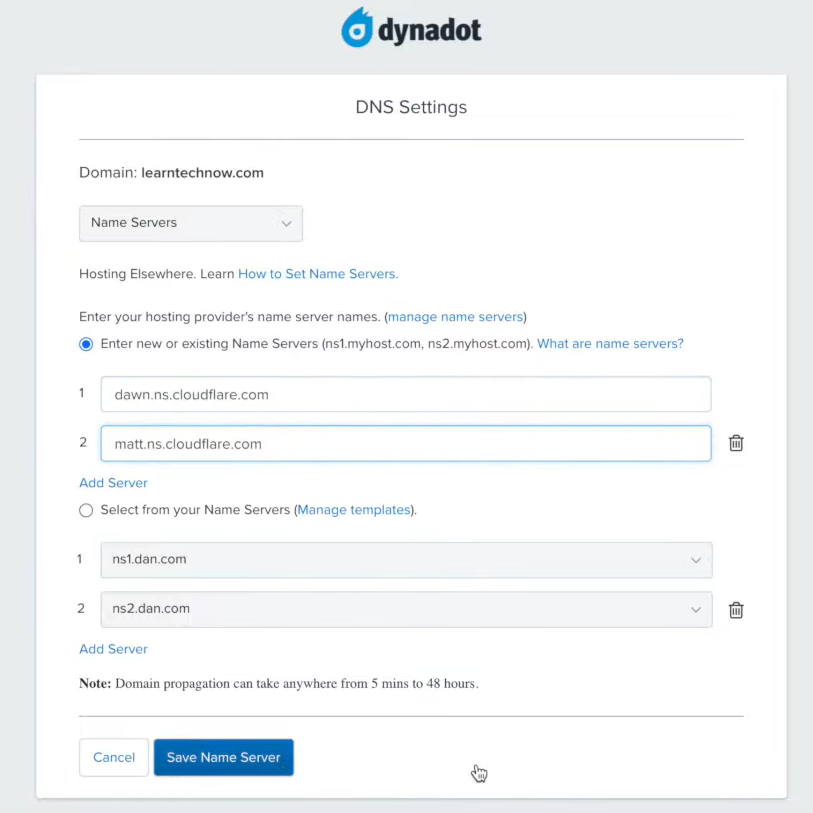Expand the ns2.dan.com server dropdown

pyautogui.click(x=406, y=609)
